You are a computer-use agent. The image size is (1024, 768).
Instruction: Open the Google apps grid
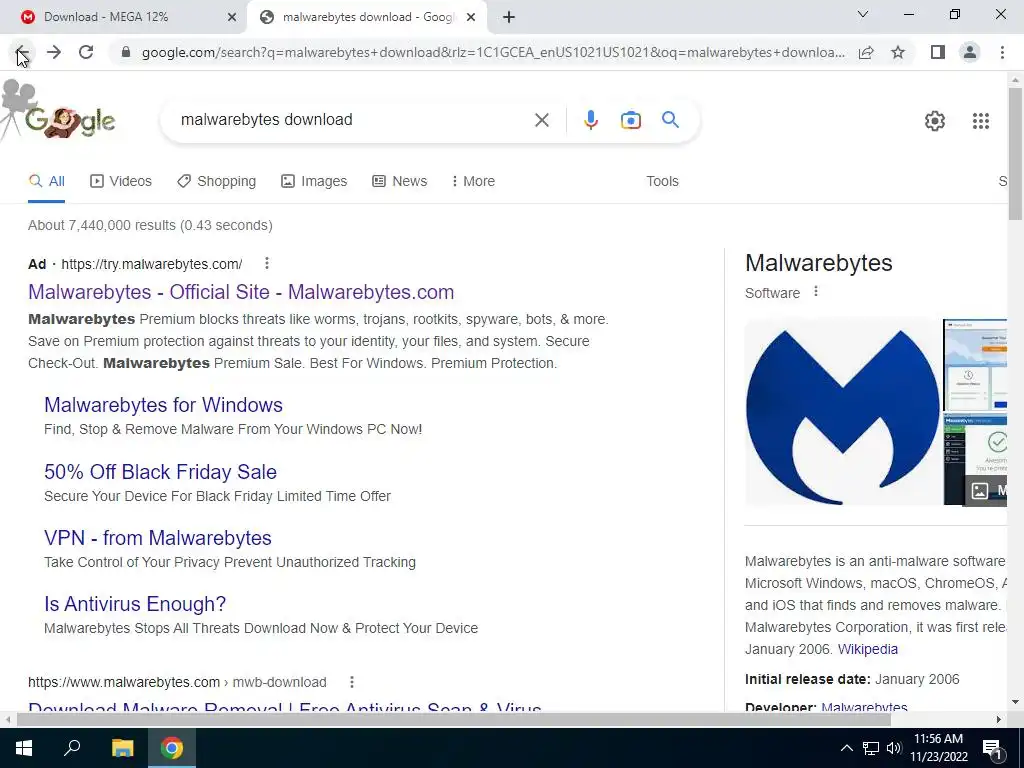[x=980, y=121]
